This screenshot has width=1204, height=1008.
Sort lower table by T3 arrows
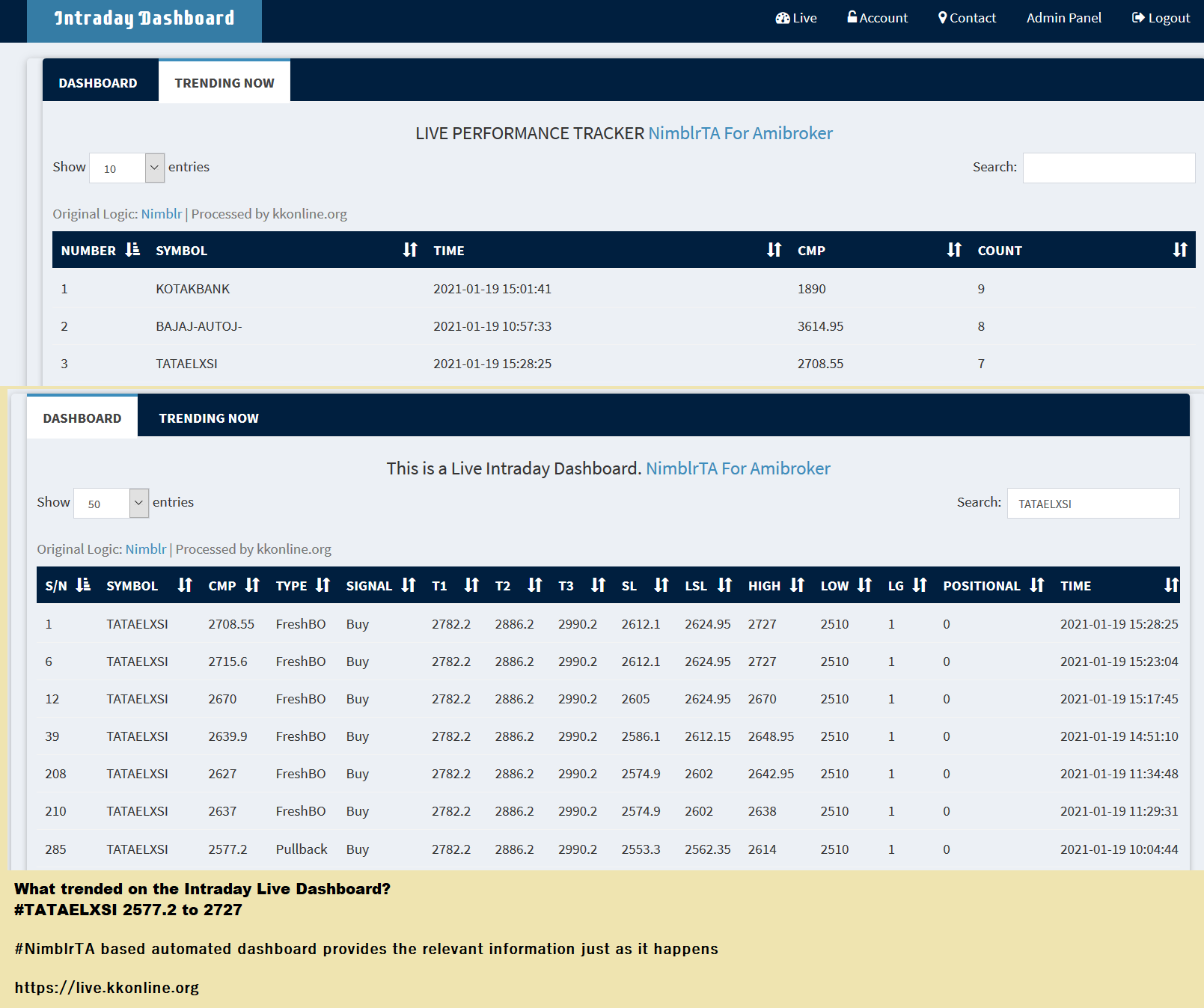click(x=598, y=585)
